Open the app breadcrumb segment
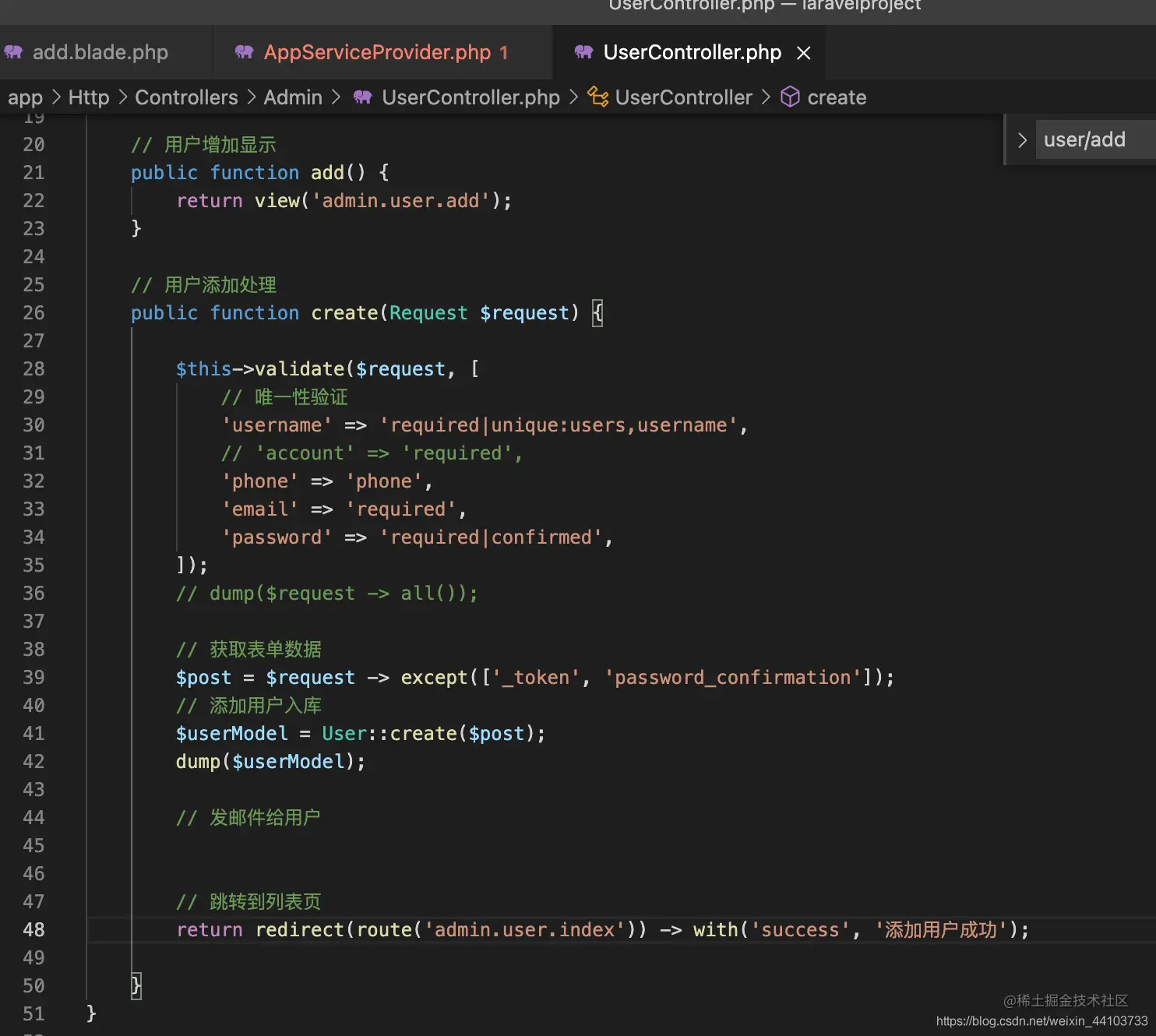This screenshot has width=1156, height=1036. click(x=25, y=97)
